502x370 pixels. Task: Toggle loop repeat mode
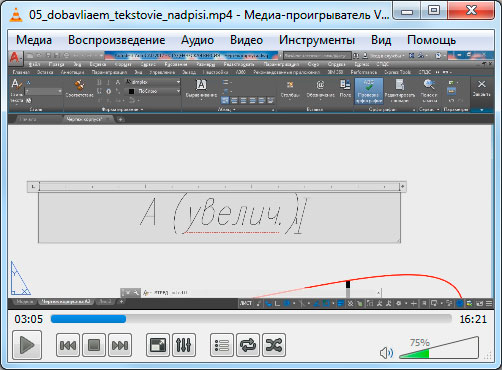click(x=248, y=345)
